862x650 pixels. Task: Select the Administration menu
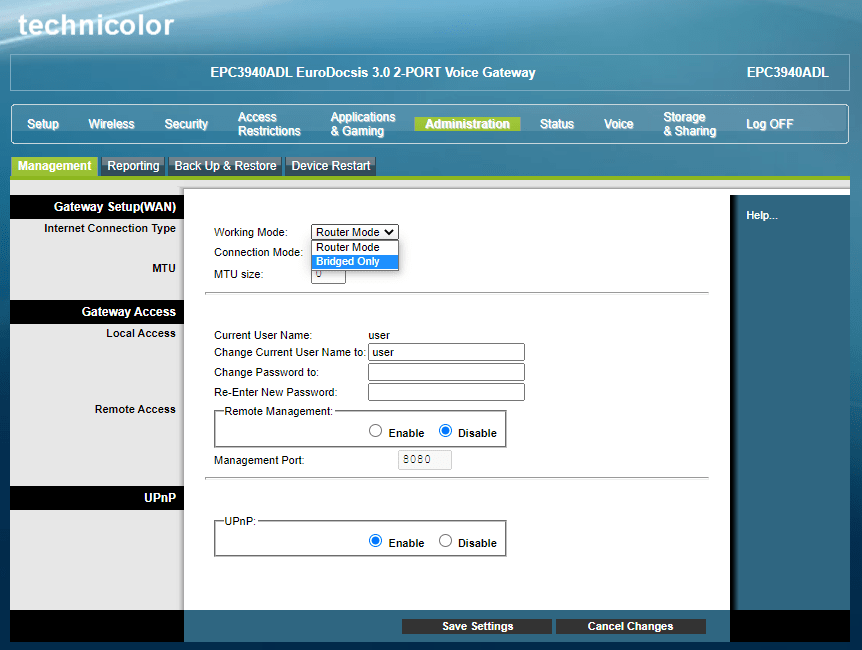coord(467,124)
